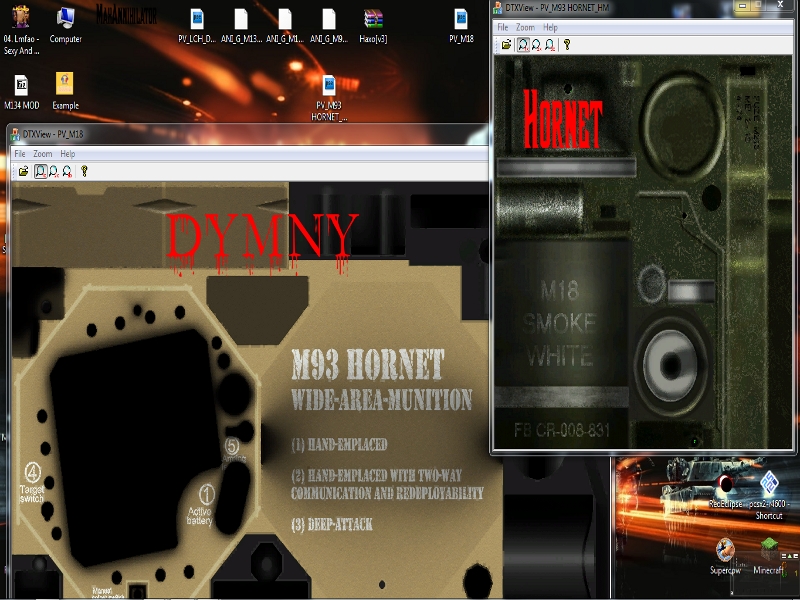This screenshot has height=600, width=800.
Task: Open File menu in DTXView PV_M18 window
Action: point(20,154)
